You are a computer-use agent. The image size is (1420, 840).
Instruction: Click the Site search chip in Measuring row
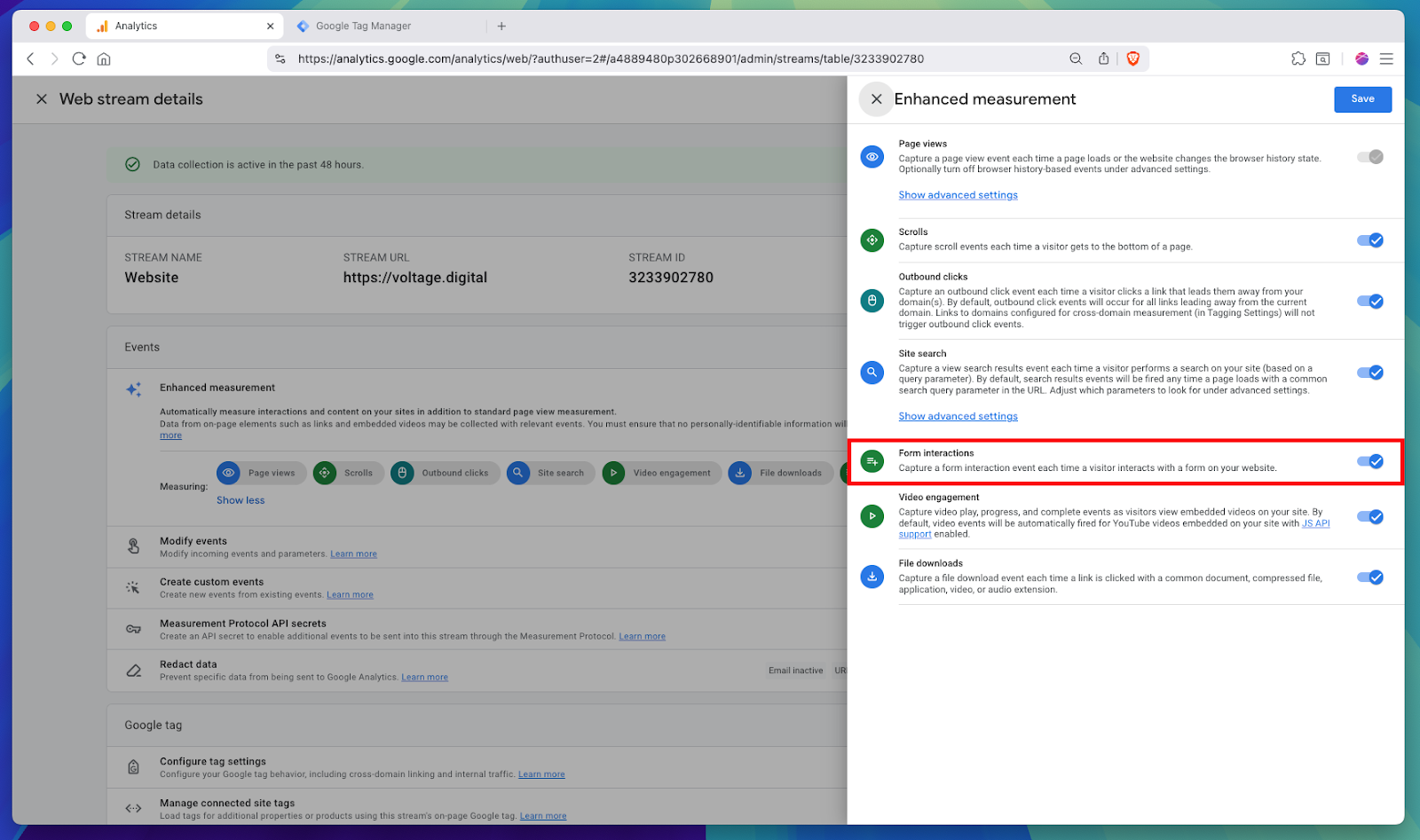[x=550, y=473]
